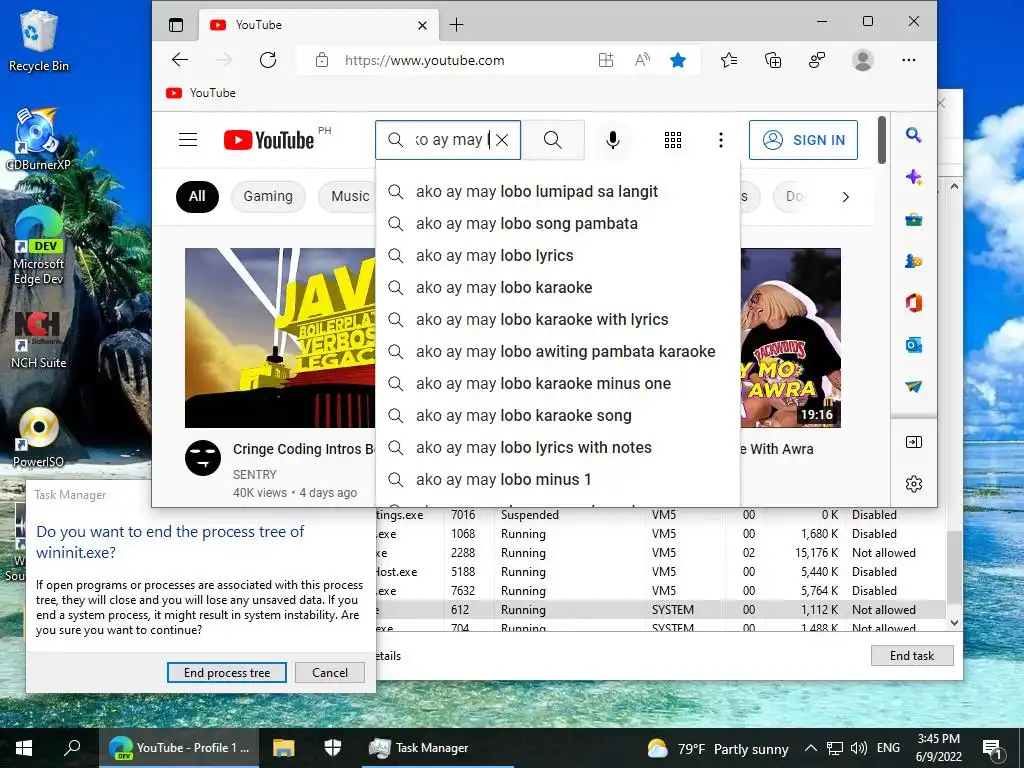This screenshot has width=1024, height=768.
Task: Clear the YouTube search query
Action: [502, 140]
